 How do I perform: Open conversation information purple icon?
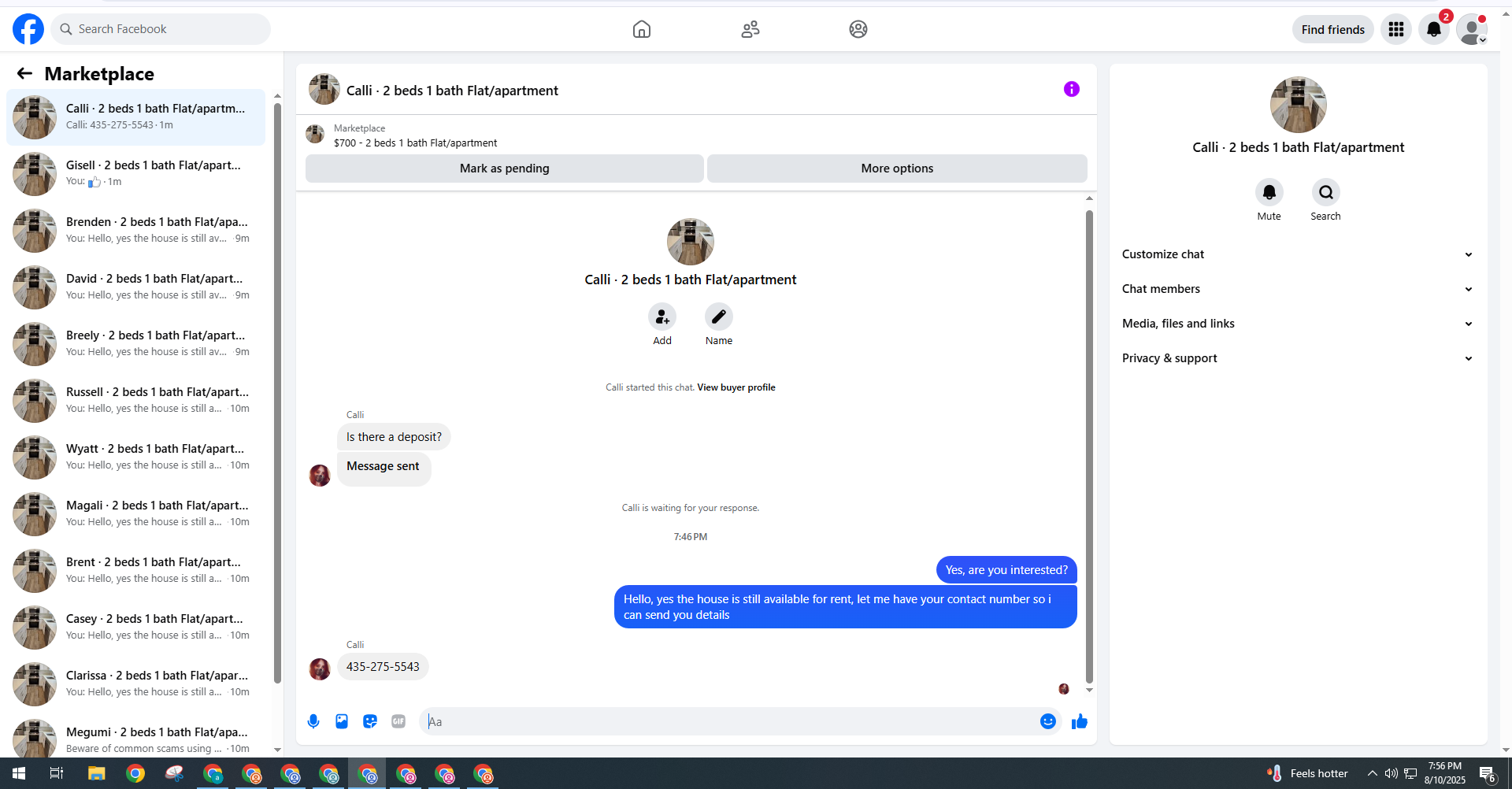(1072, 89)
